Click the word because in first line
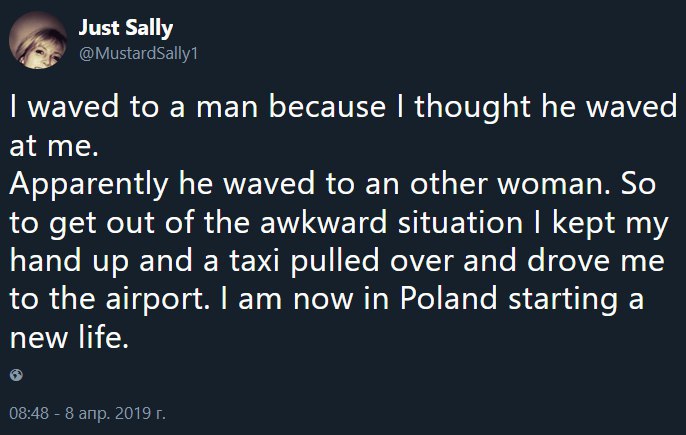This screenshot has width=686, height=435. [x=327, y=107]
